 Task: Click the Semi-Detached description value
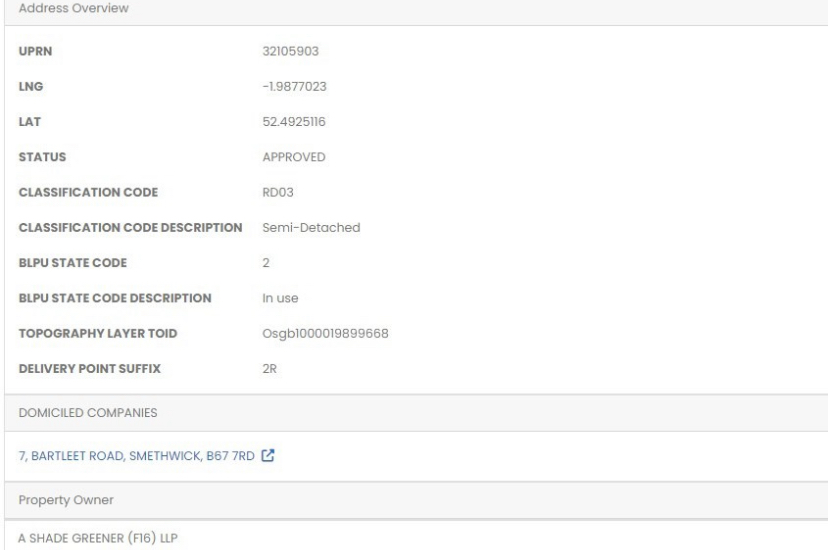(311, 227)
